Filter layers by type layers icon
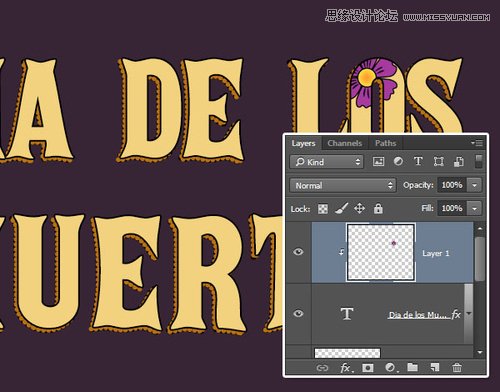500x392 pixels. pyautogui.click(x=418, y=162)
